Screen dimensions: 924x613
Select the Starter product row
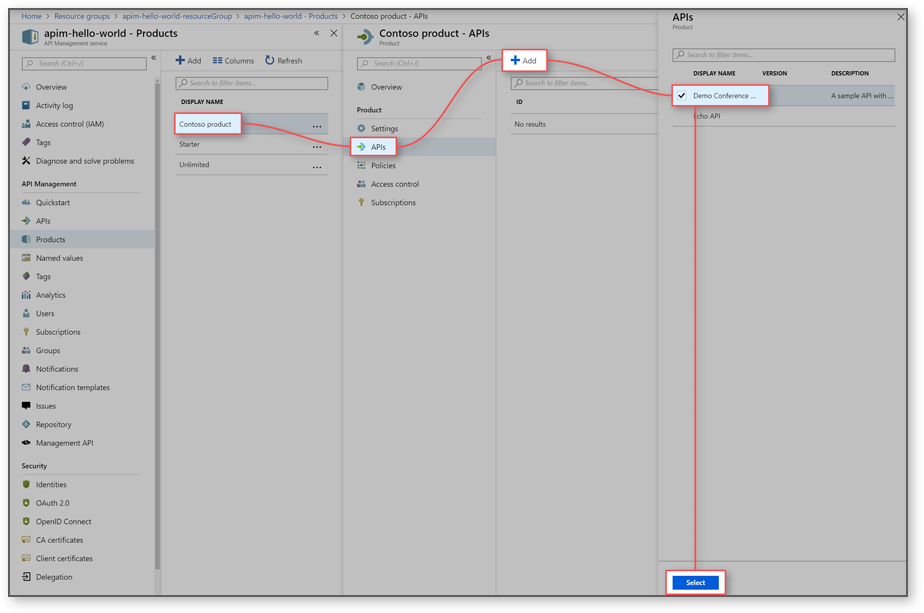[x=252, y=145]
